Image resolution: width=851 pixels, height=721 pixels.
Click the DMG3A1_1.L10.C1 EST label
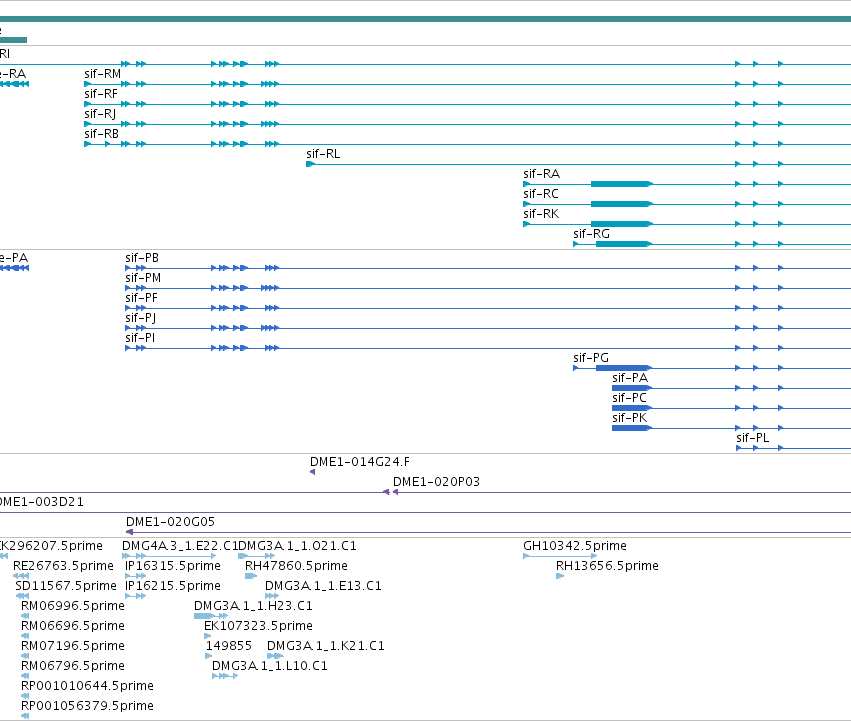coord(270,666)
